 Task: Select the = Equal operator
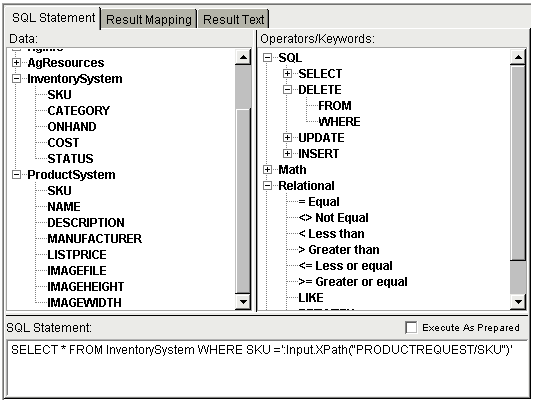point(319,202)
